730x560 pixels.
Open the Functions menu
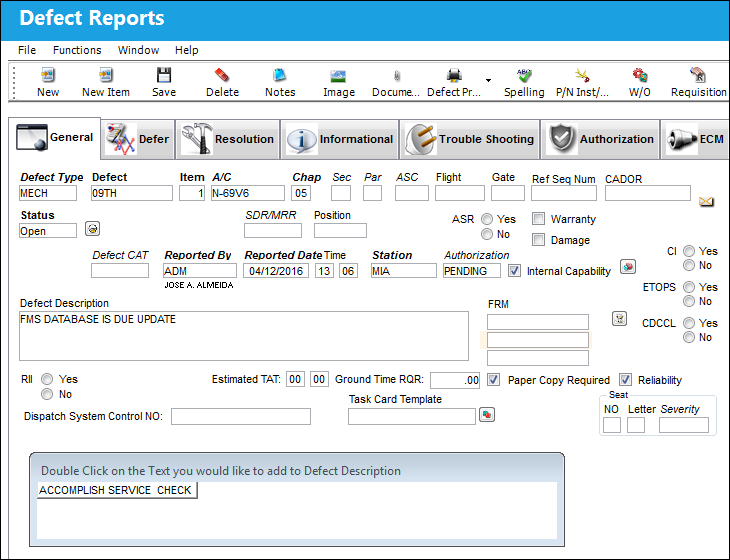77,50
